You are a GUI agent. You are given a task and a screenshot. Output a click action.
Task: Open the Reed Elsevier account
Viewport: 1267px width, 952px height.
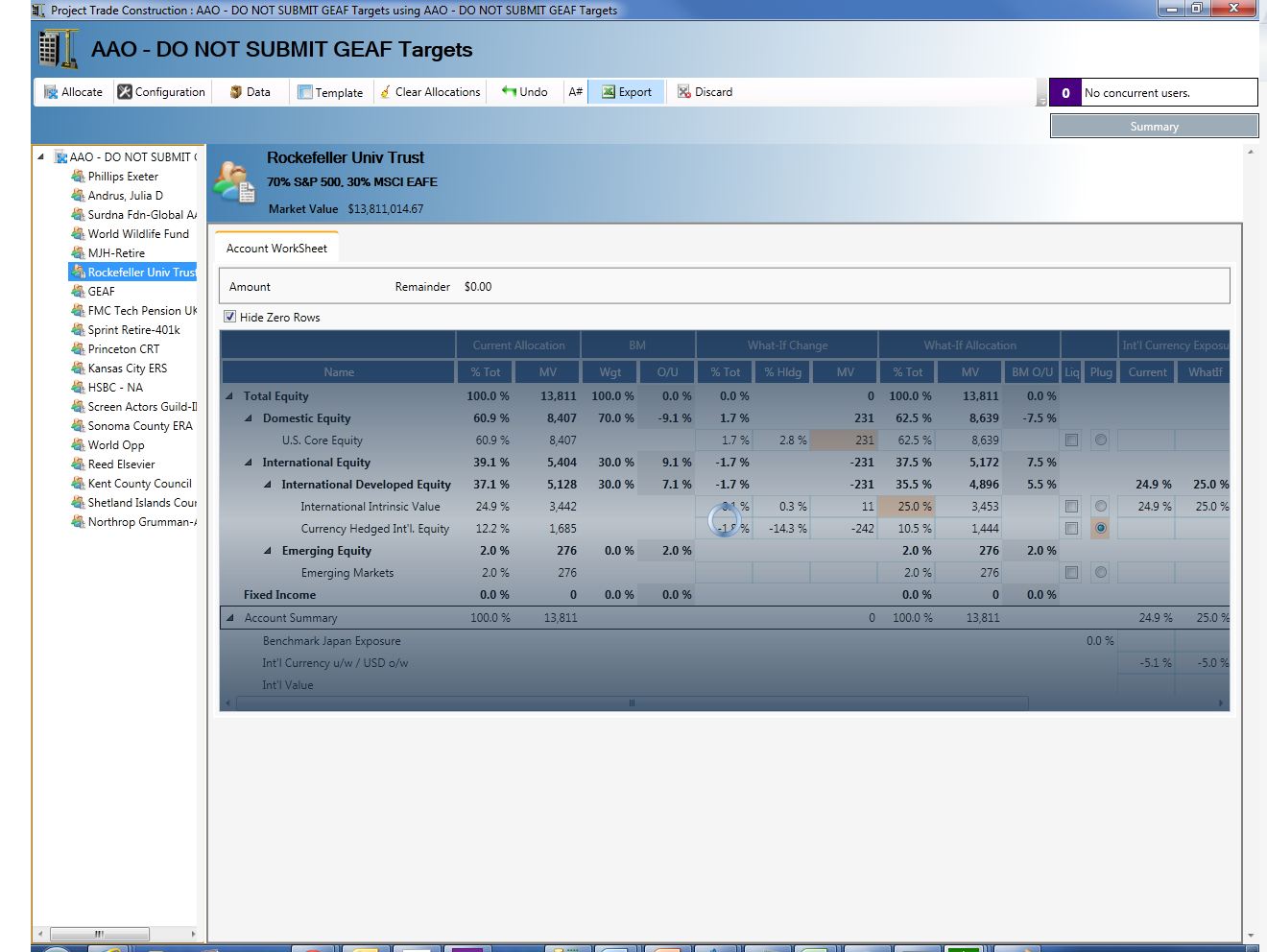pos(121,464)
